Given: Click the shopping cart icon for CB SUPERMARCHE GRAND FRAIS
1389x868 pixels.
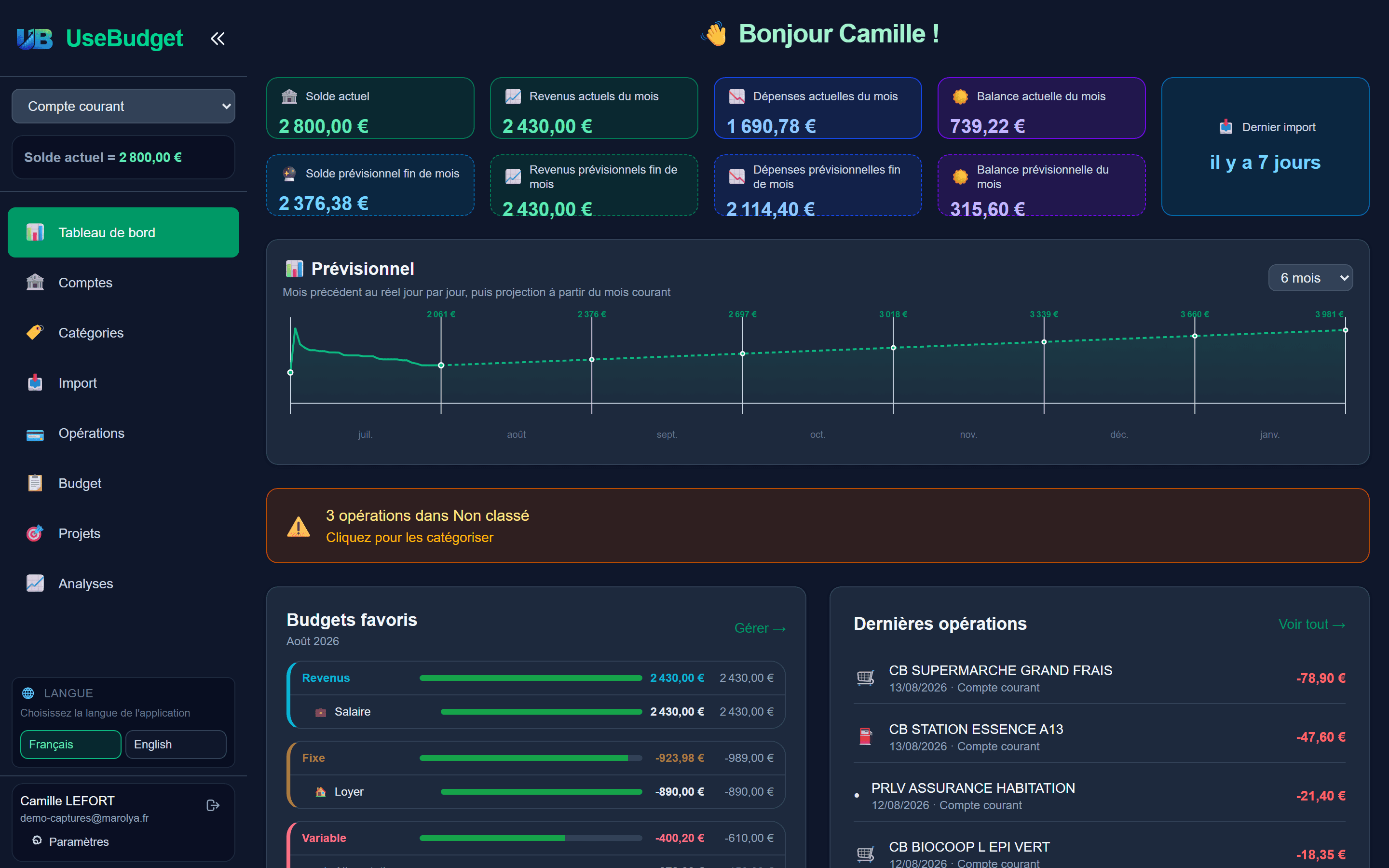Looking at the screenshot, I should (x=866, y=678).
